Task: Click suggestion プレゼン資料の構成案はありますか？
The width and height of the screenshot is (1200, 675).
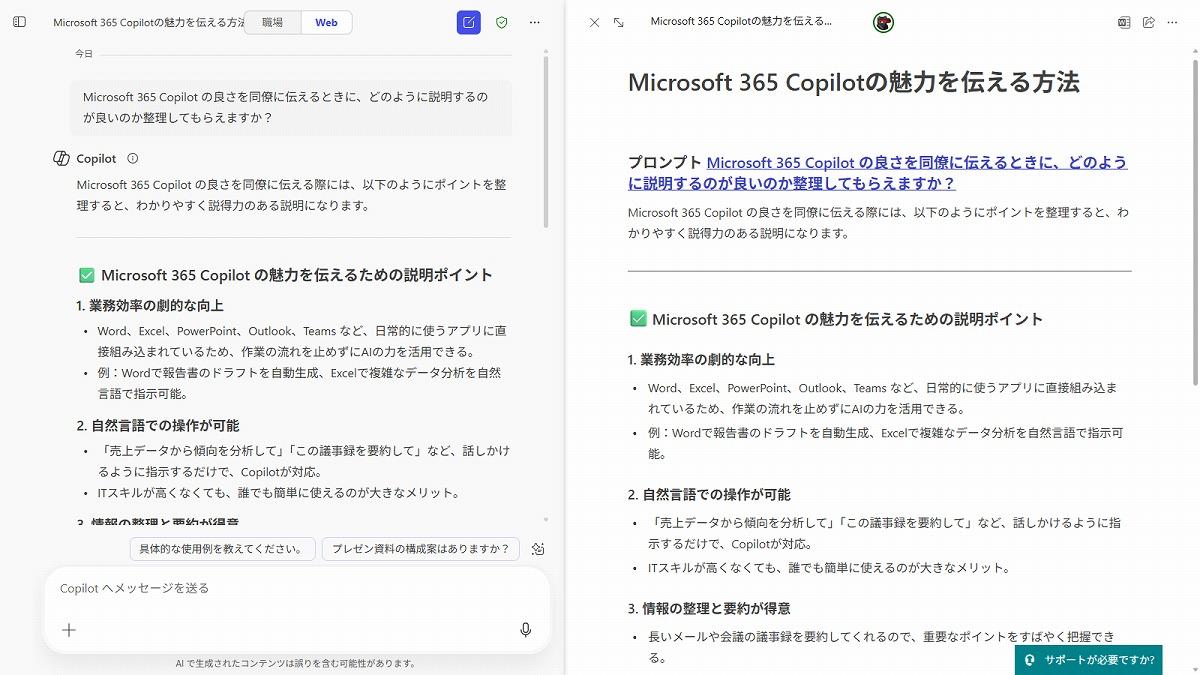Action: point(421,549)
